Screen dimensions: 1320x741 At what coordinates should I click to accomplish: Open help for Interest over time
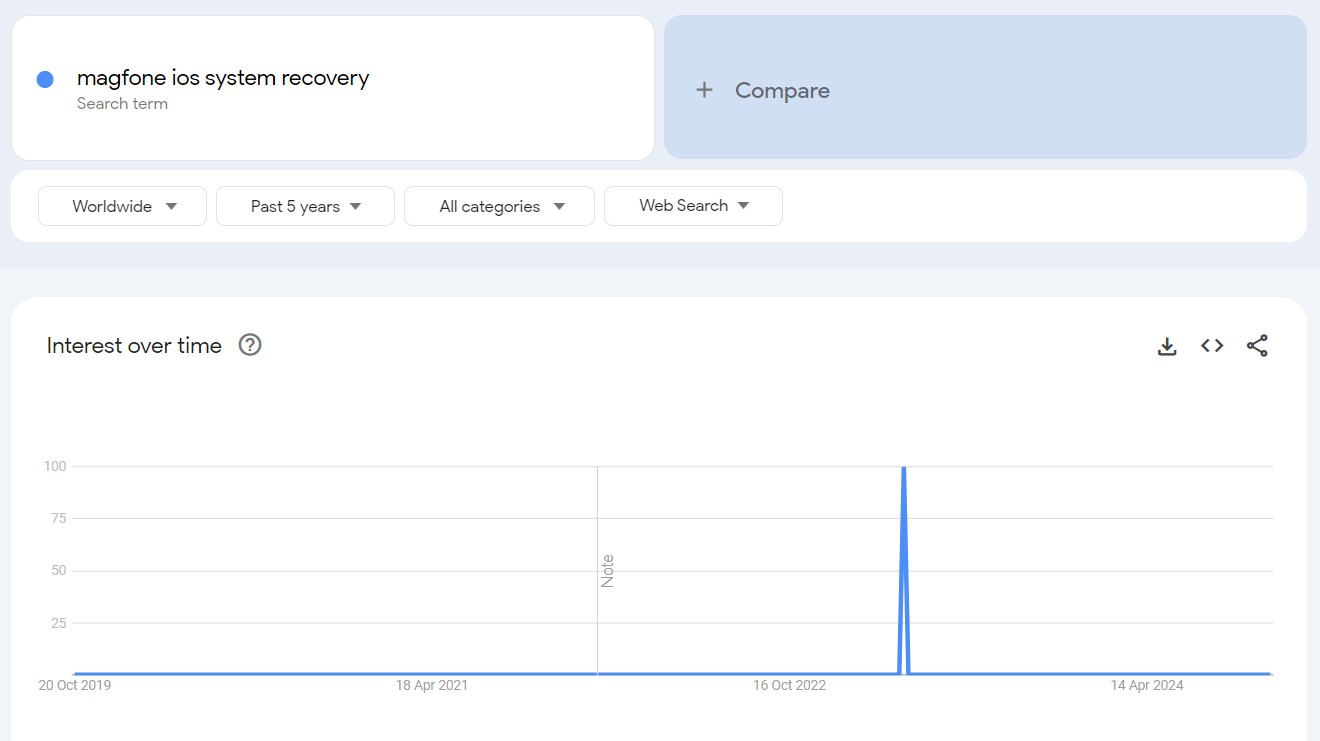coord(250,345)
